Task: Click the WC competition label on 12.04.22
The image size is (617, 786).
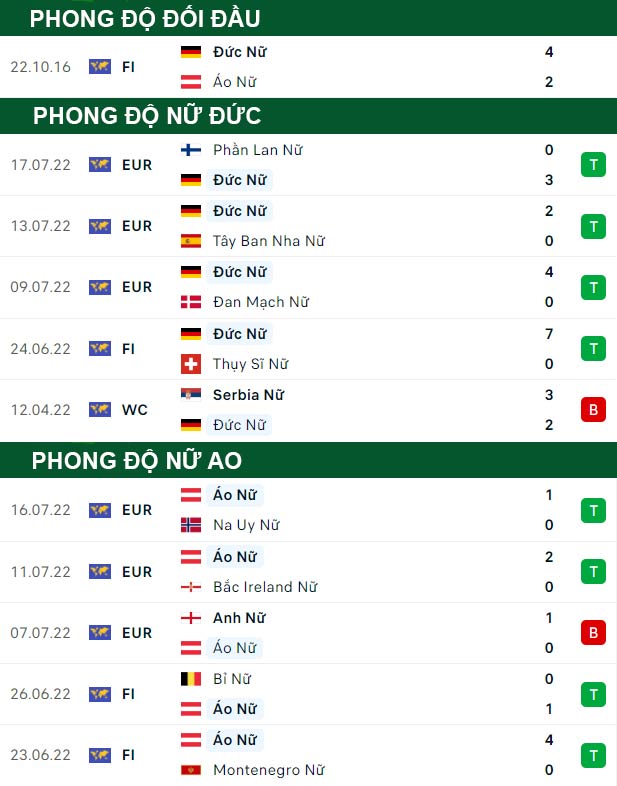Action: 135,410
